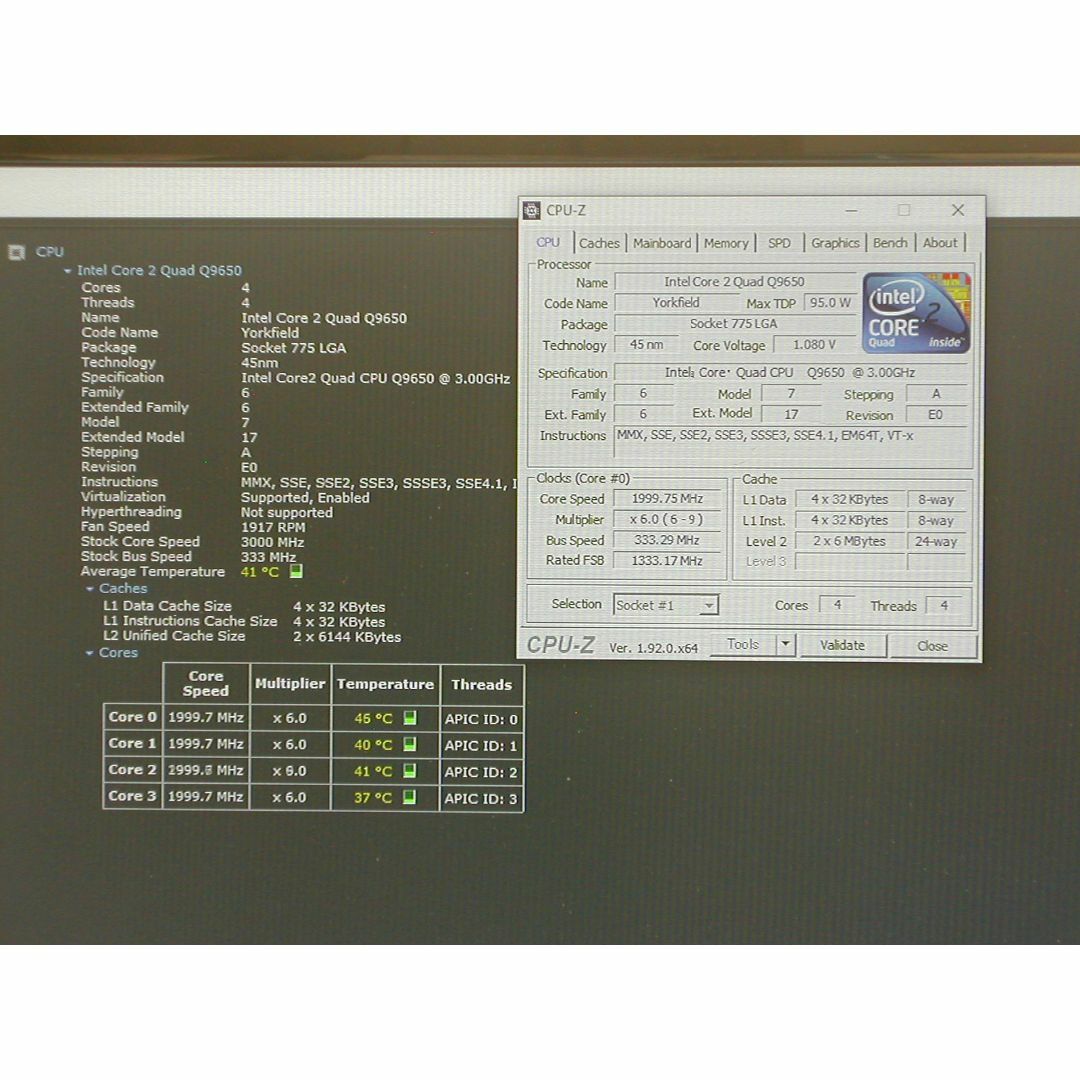The width and height of the screenshot is (1080, 1080).
Task: Collapse the Cores section in Speccy
Action: pyautogui.click(x=90, y=653)
